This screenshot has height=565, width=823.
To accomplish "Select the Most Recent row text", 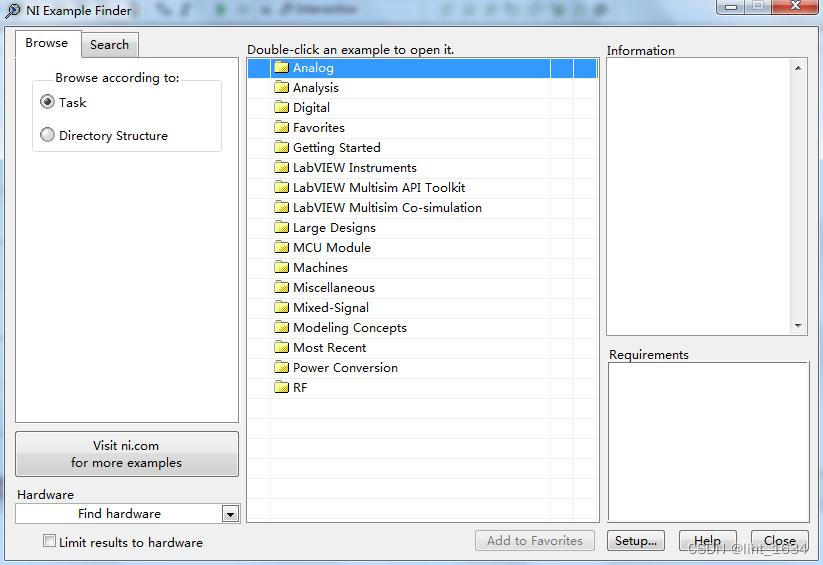I will tap(330, 348).
